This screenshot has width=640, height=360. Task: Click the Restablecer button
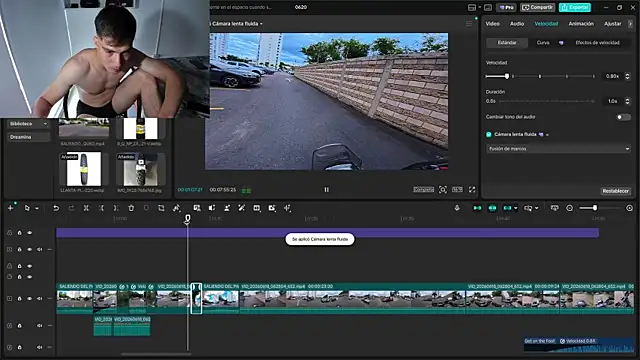click(616, 191)
